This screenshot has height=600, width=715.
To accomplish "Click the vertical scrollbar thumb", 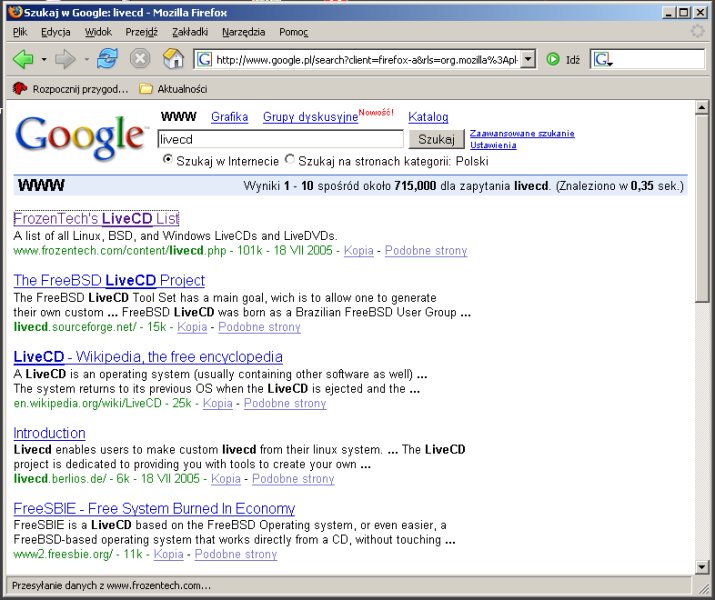I will (x=701, y=208).
